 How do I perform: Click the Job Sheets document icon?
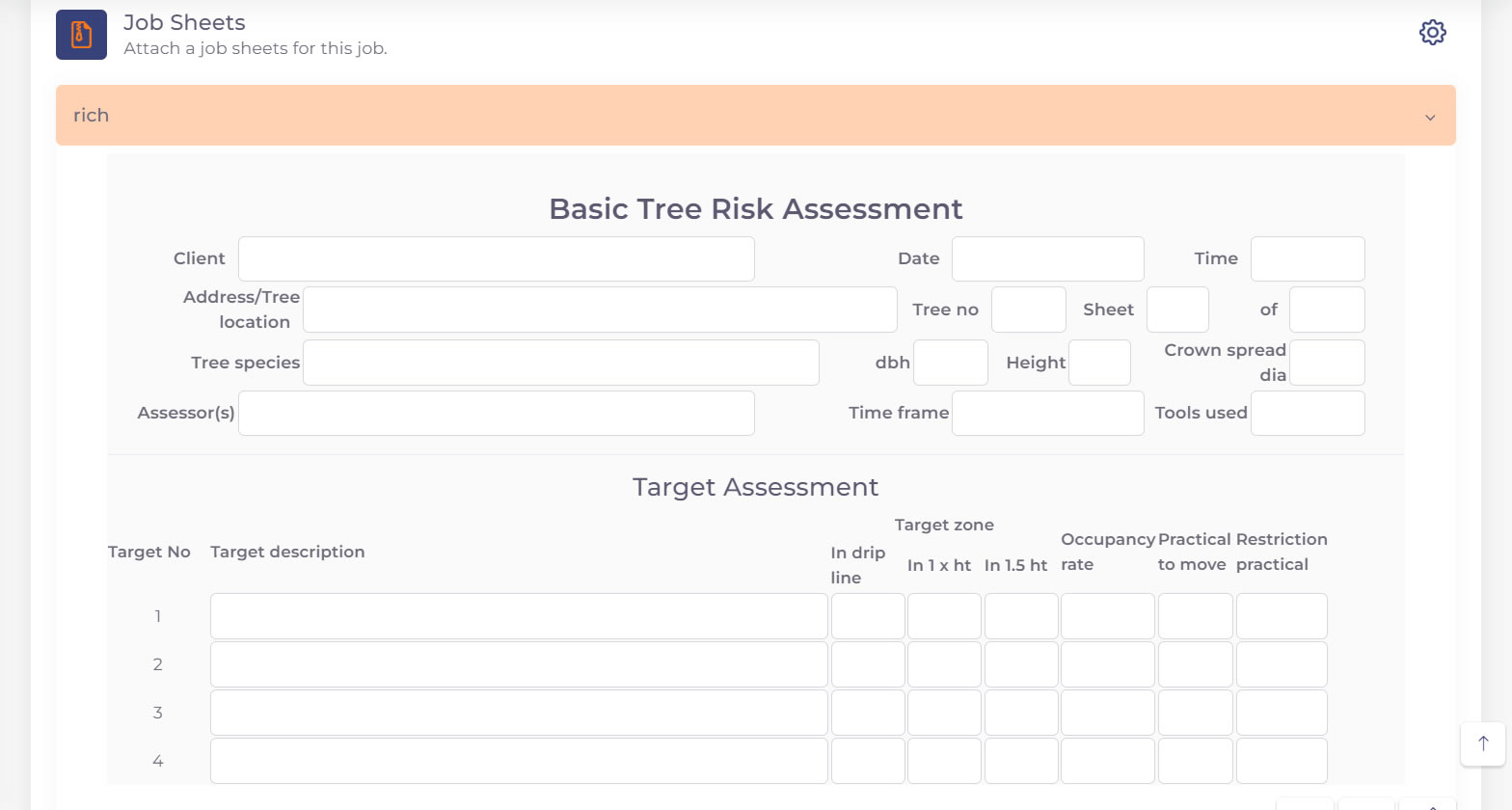(x=81, y=35)
